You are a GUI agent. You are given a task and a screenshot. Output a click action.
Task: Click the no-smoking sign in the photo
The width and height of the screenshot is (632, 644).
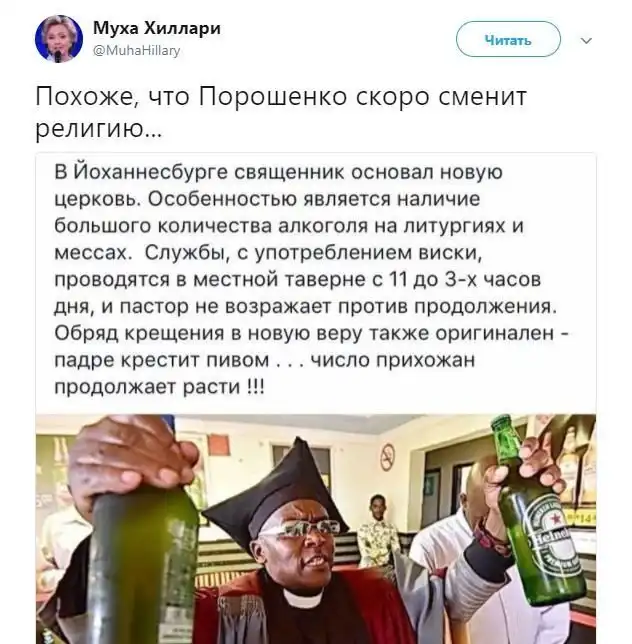pyautogui.click(x=387, y=457)
